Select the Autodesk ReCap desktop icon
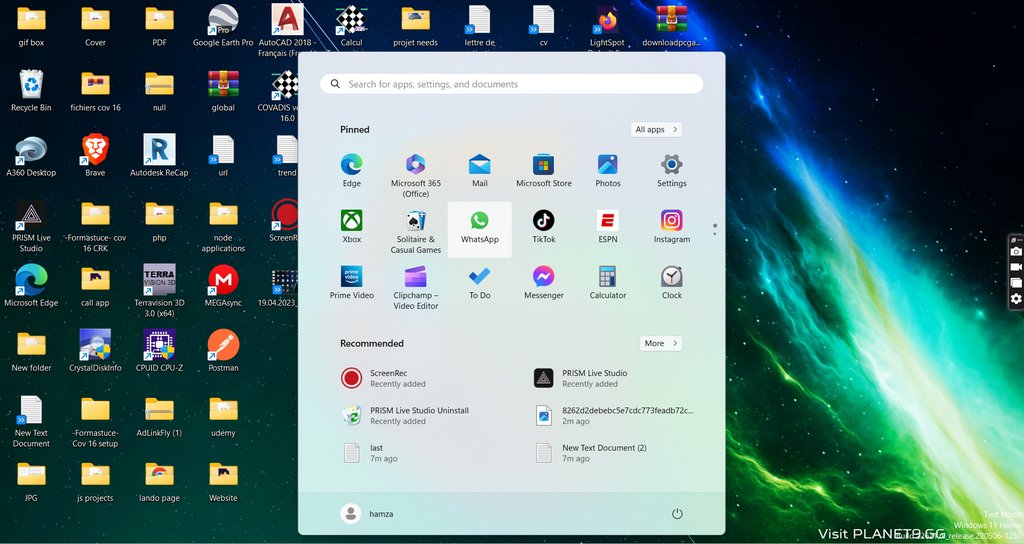This screenshot has height=544, width=1024. coord(159,155)
